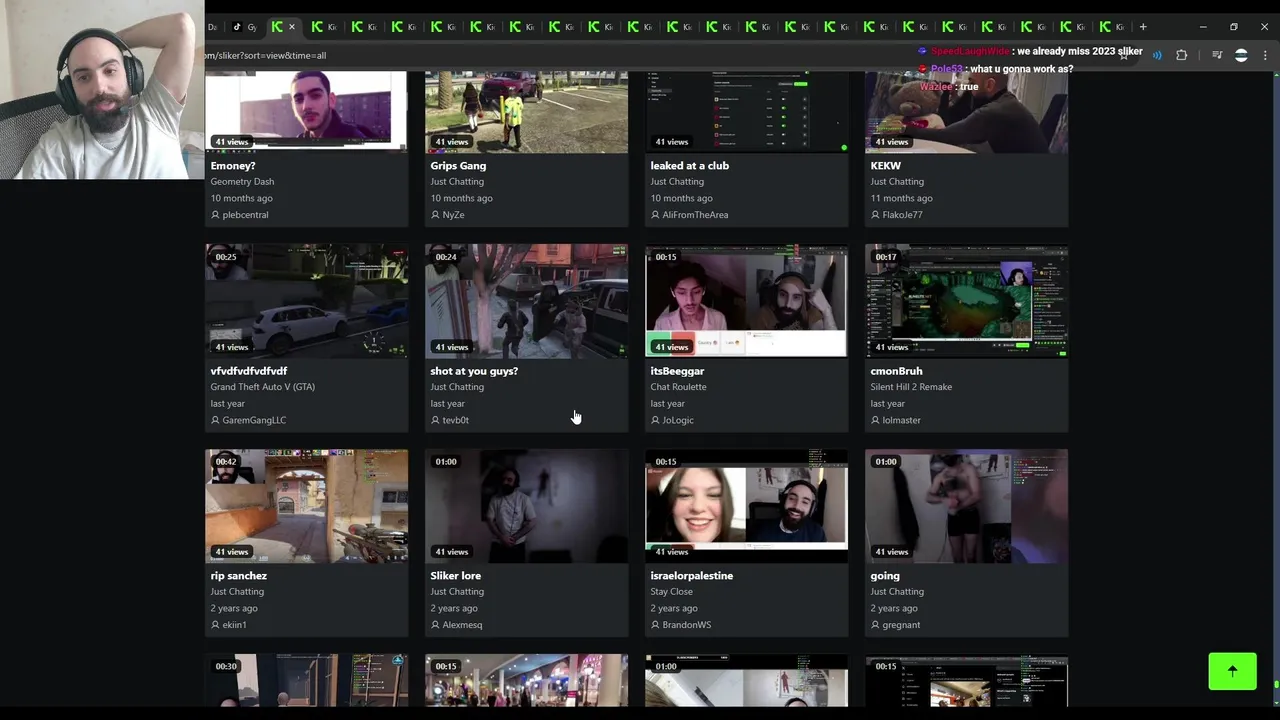Click user icon beside gregnant
This screenshot has width=1280, height=720.
coord(875,625)
